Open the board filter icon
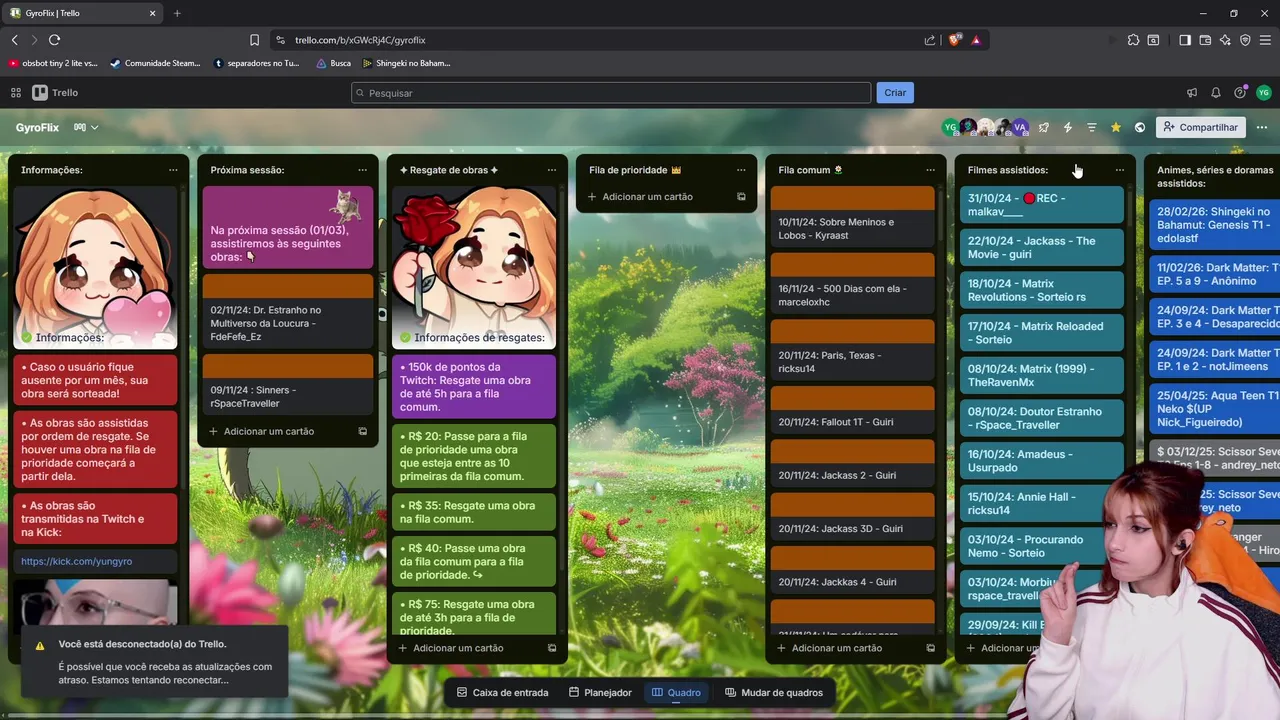The width and height of the screenshot is (1280, 720). (1092, 127)
